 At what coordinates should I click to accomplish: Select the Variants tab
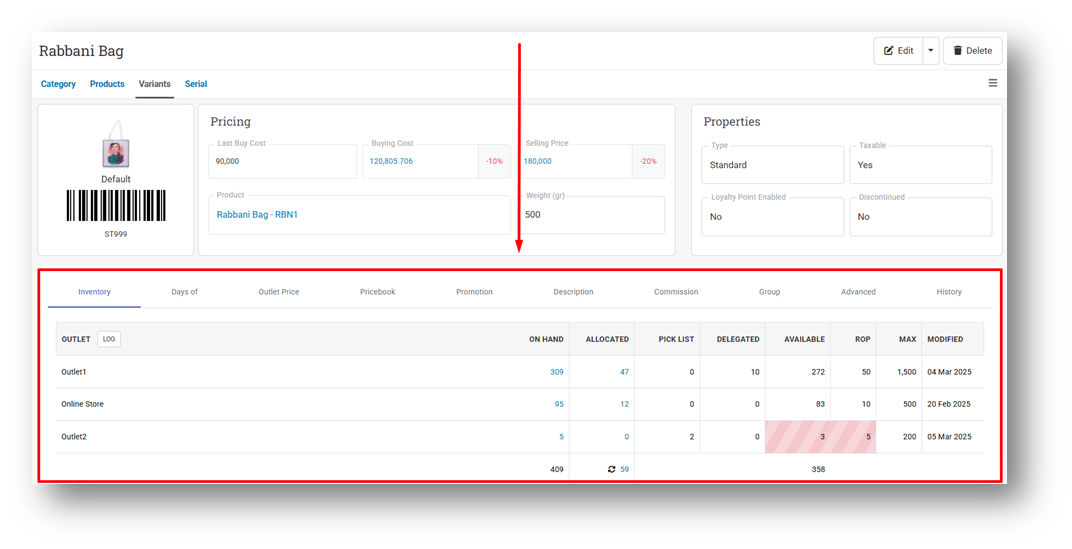click(155, 84)
